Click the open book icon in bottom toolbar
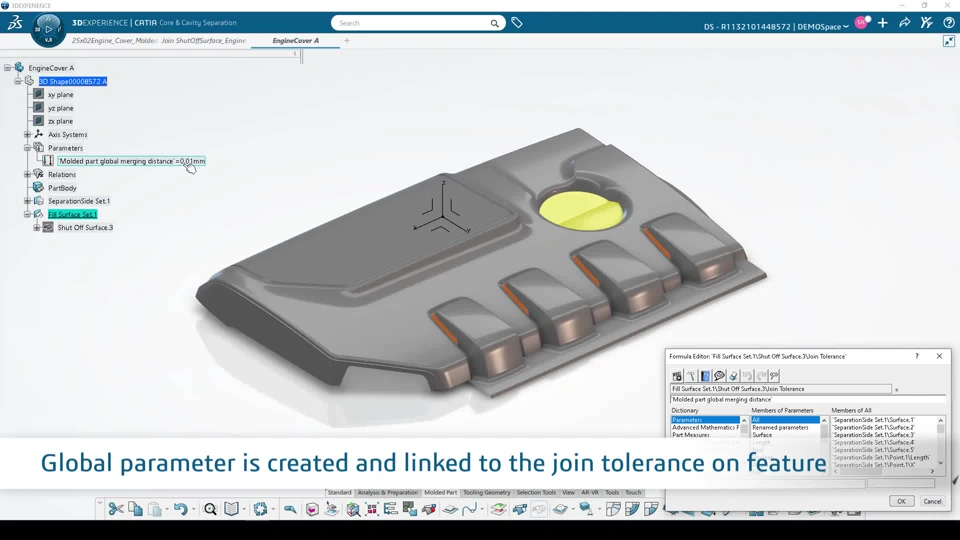Image resolution: width=960 pixels, height=540 pixels. point(231,509)
